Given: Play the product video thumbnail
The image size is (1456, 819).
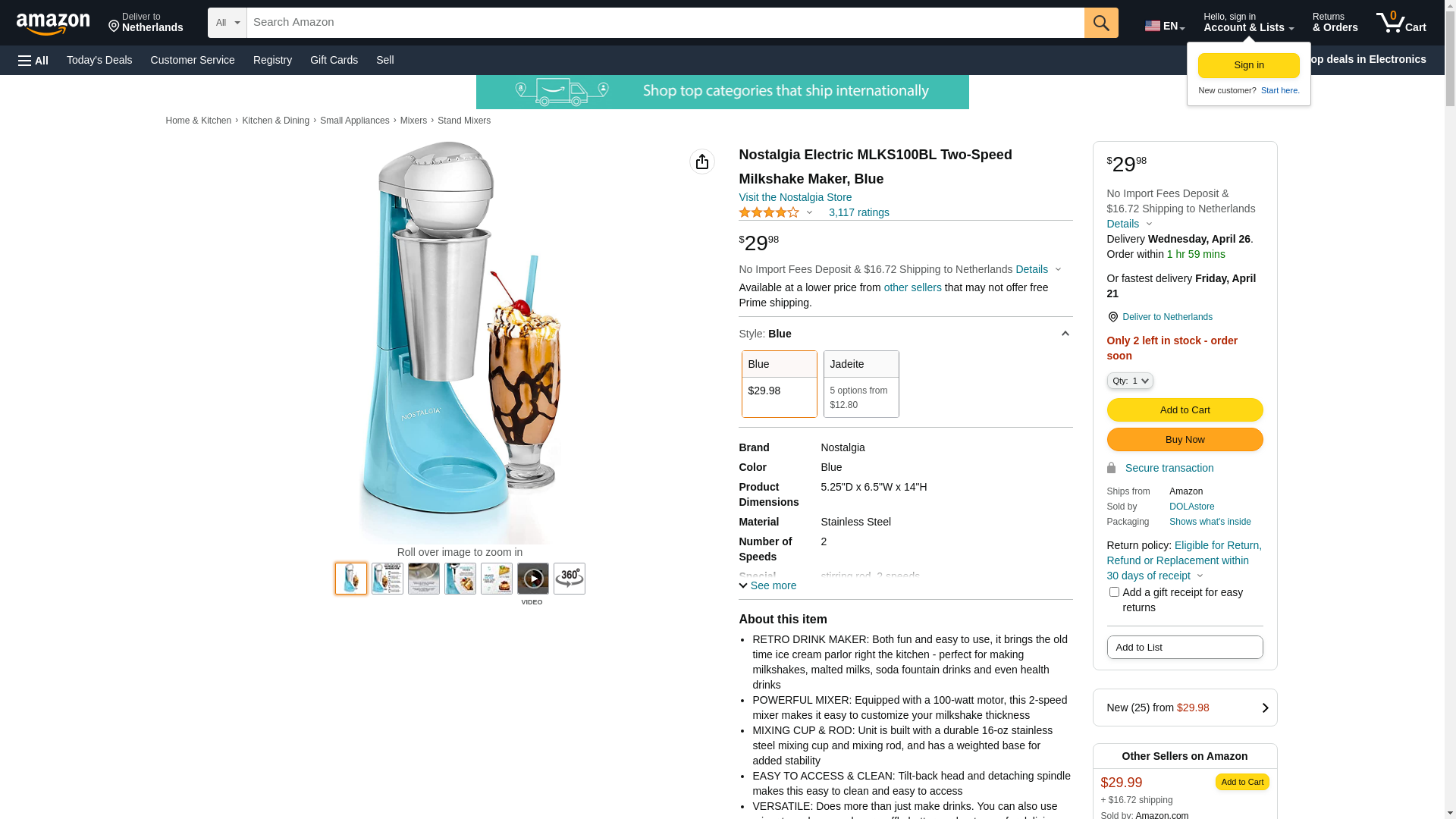Looking at the screenshot, I should [x=533, y=579].
